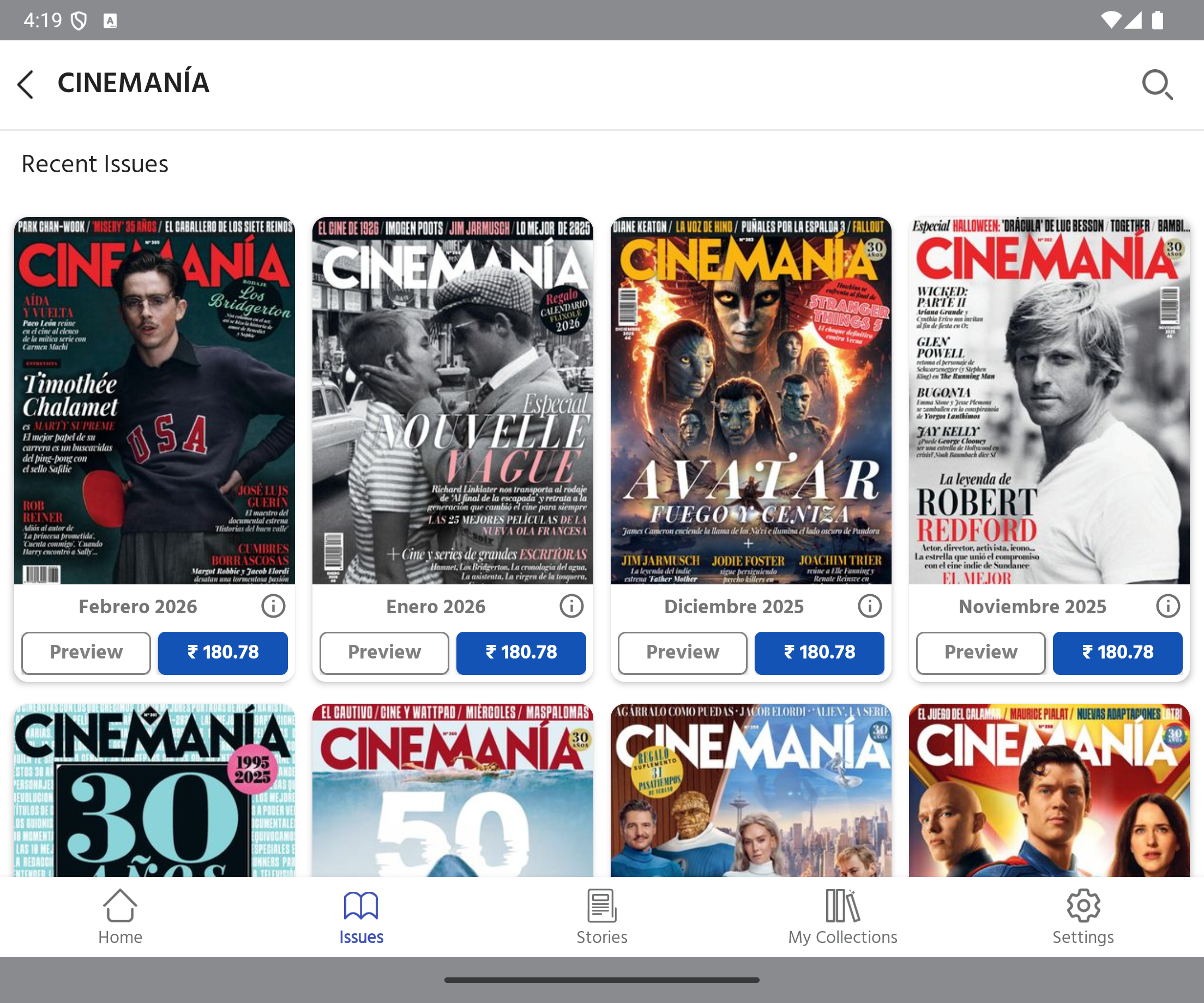Open the Settings tab
The image size is (1204, 1003).
pos(1082,916)
